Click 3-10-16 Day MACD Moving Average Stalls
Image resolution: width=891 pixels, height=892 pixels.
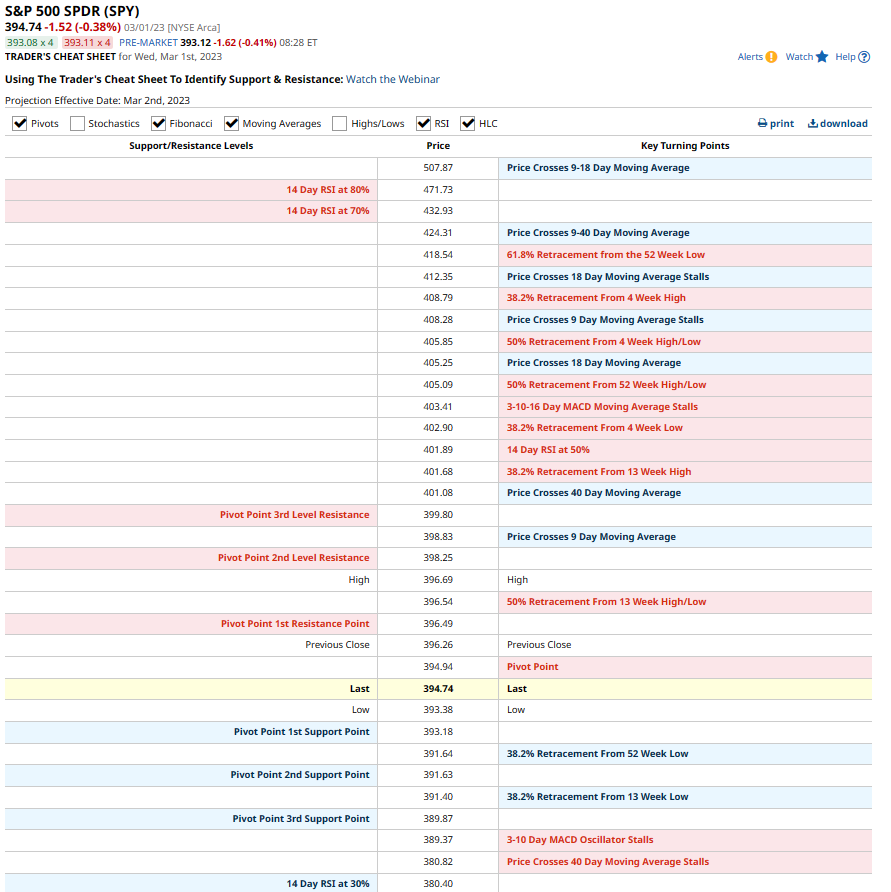[x=603, y=407]
